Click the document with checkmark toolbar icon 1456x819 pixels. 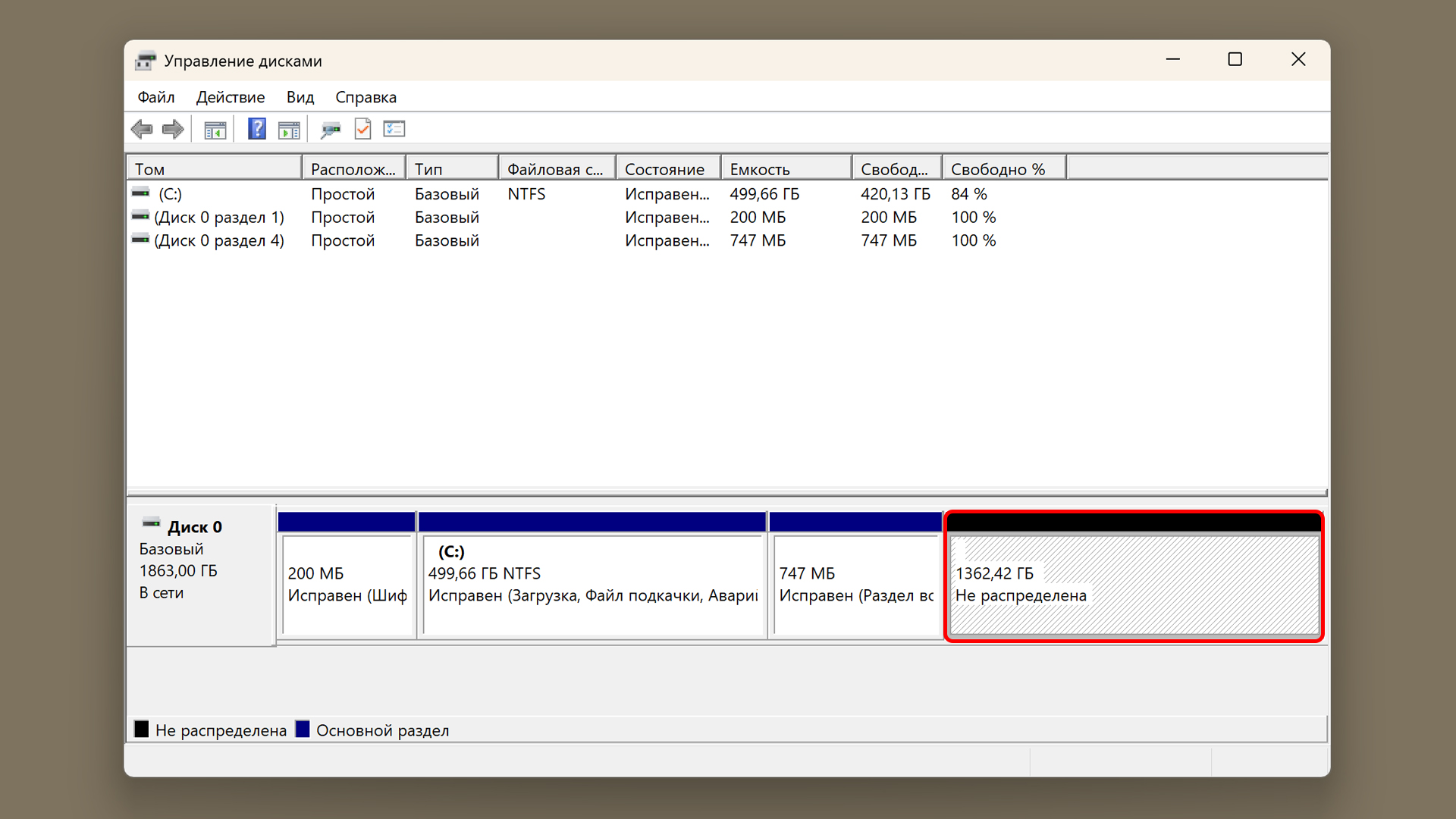(x=362, y=129)
